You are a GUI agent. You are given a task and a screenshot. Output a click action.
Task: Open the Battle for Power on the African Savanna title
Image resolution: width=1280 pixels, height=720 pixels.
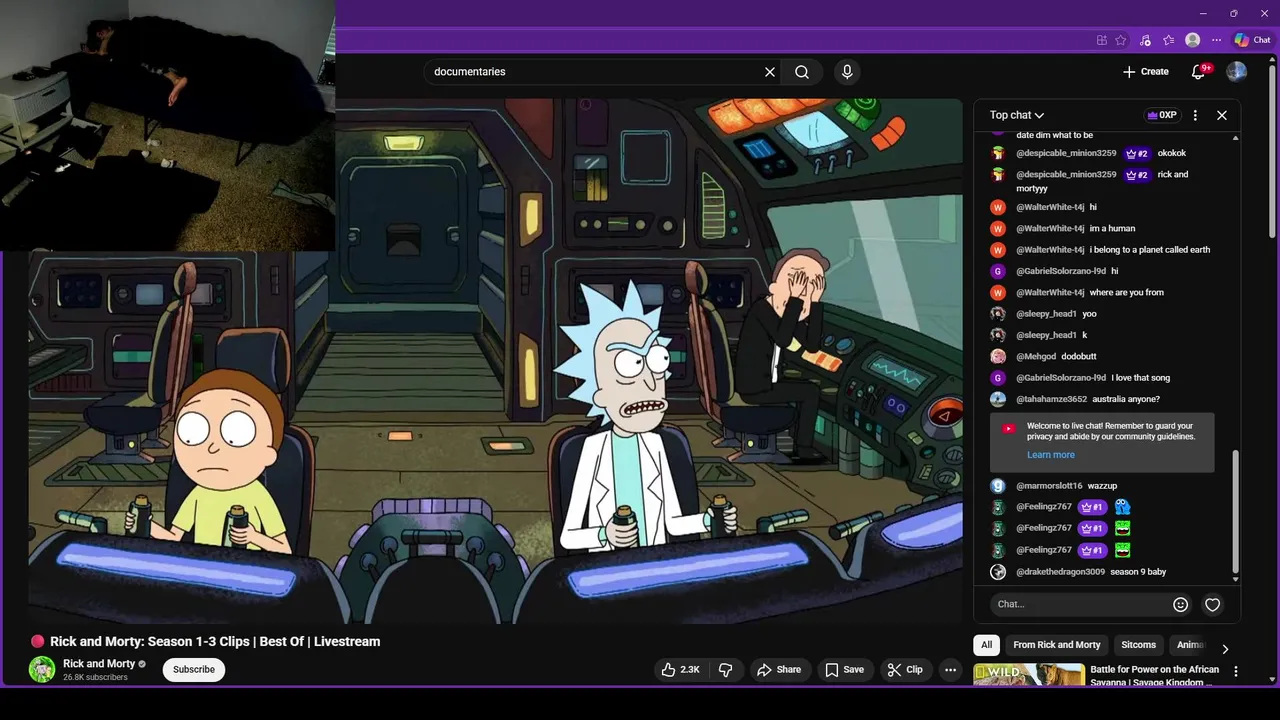[x=1154, y=676]
